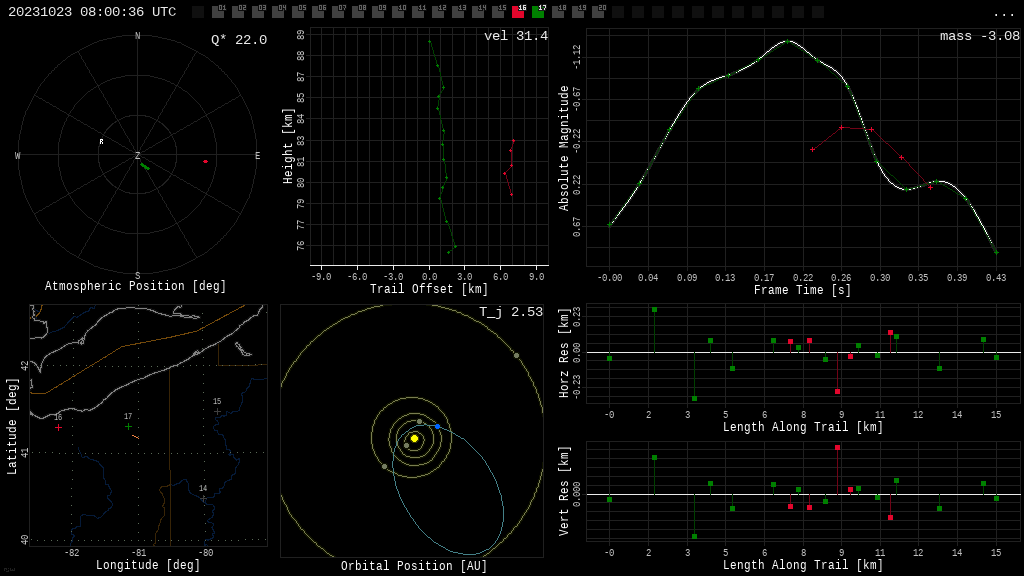Click the 20231023 08:00:36 UTC timestamp

pos(92,12)
